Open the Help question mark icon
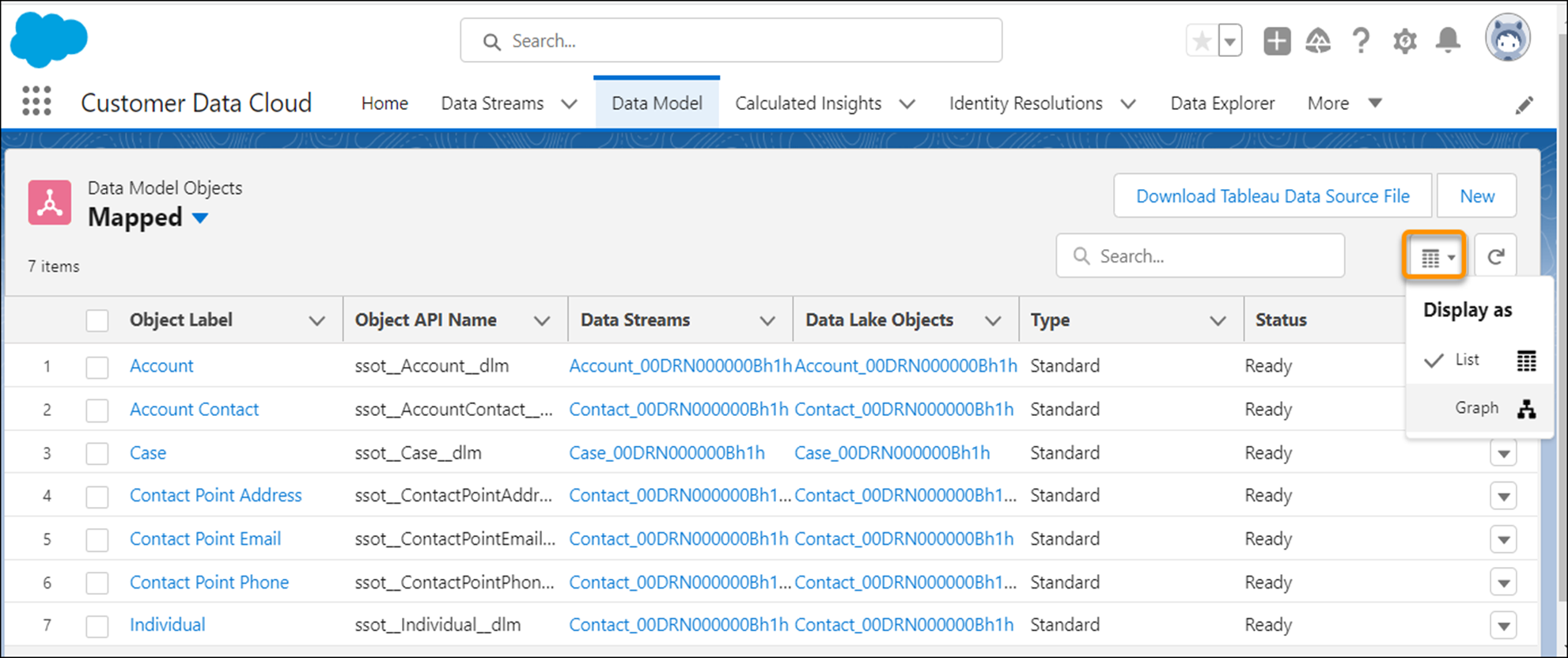 pyautogui.click(x=1361, y=41)
